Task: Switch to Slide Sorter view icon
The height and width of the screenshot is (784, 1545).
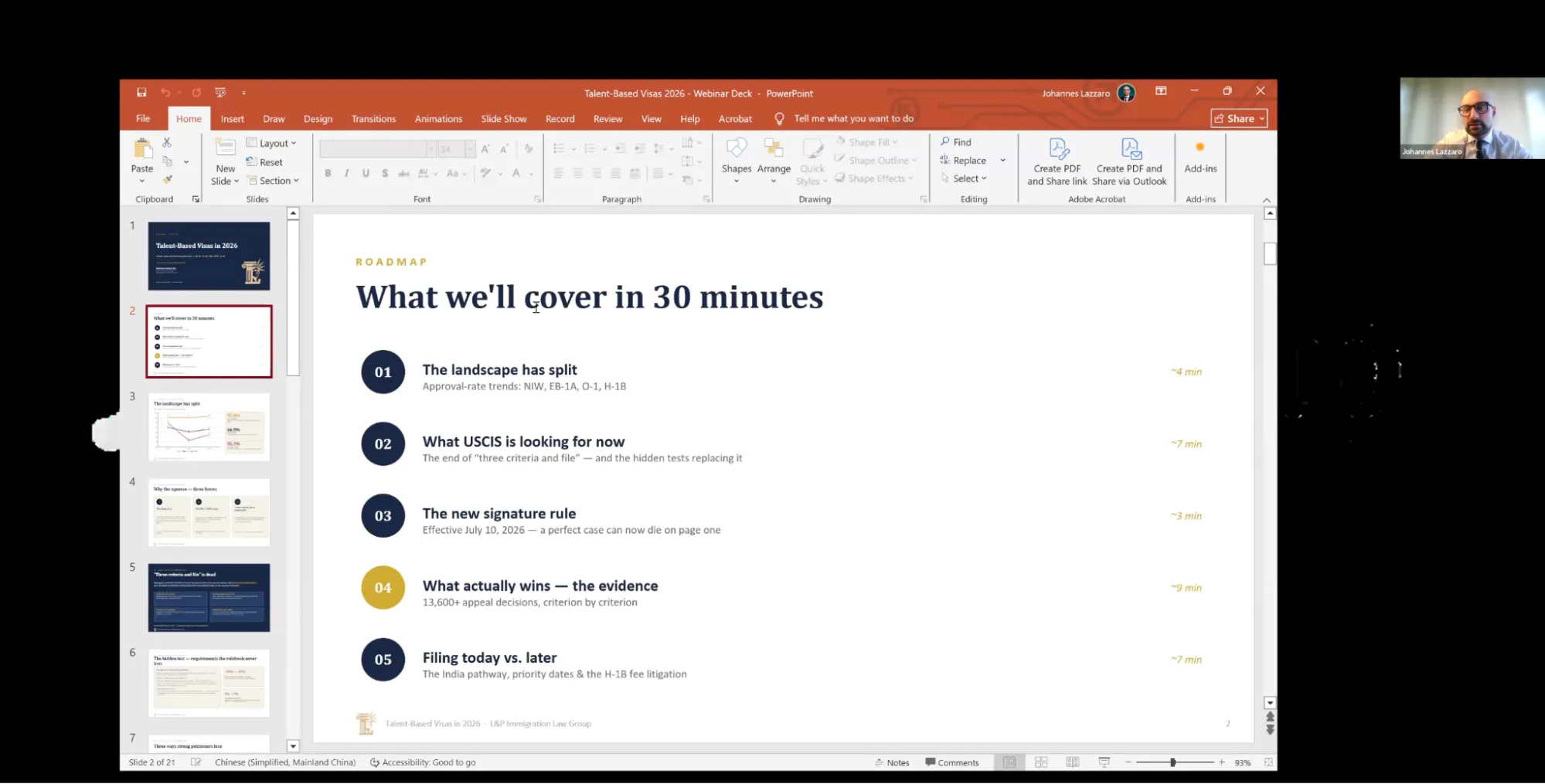Action: 1041,762
